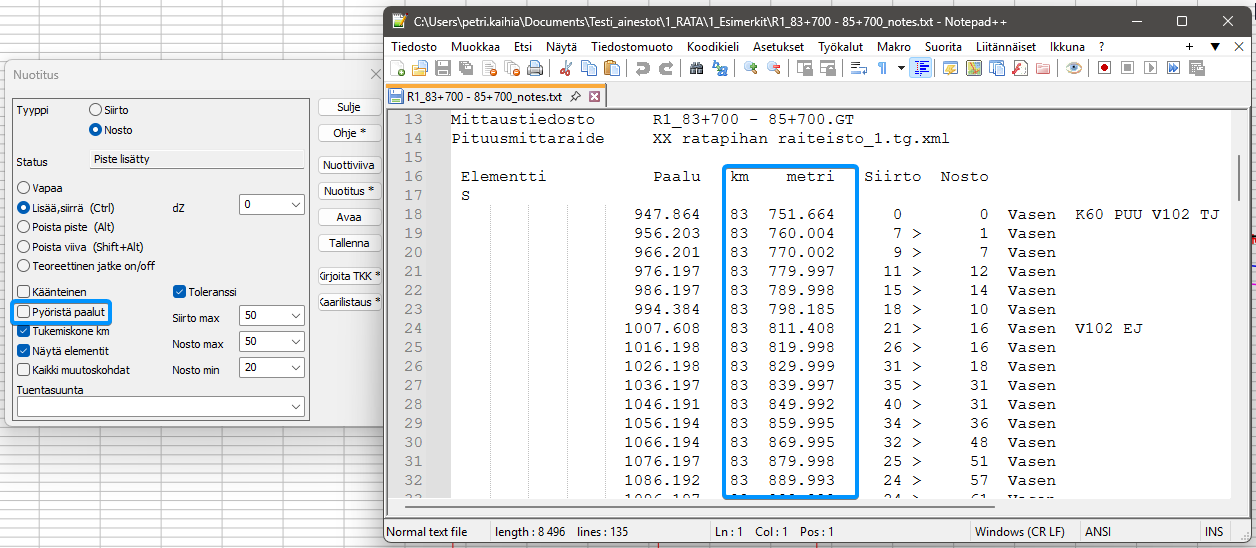Uncheck the Toleranssi checkbox
Image resolution: width=1256 pixels, height=548 pixels.
180,292
